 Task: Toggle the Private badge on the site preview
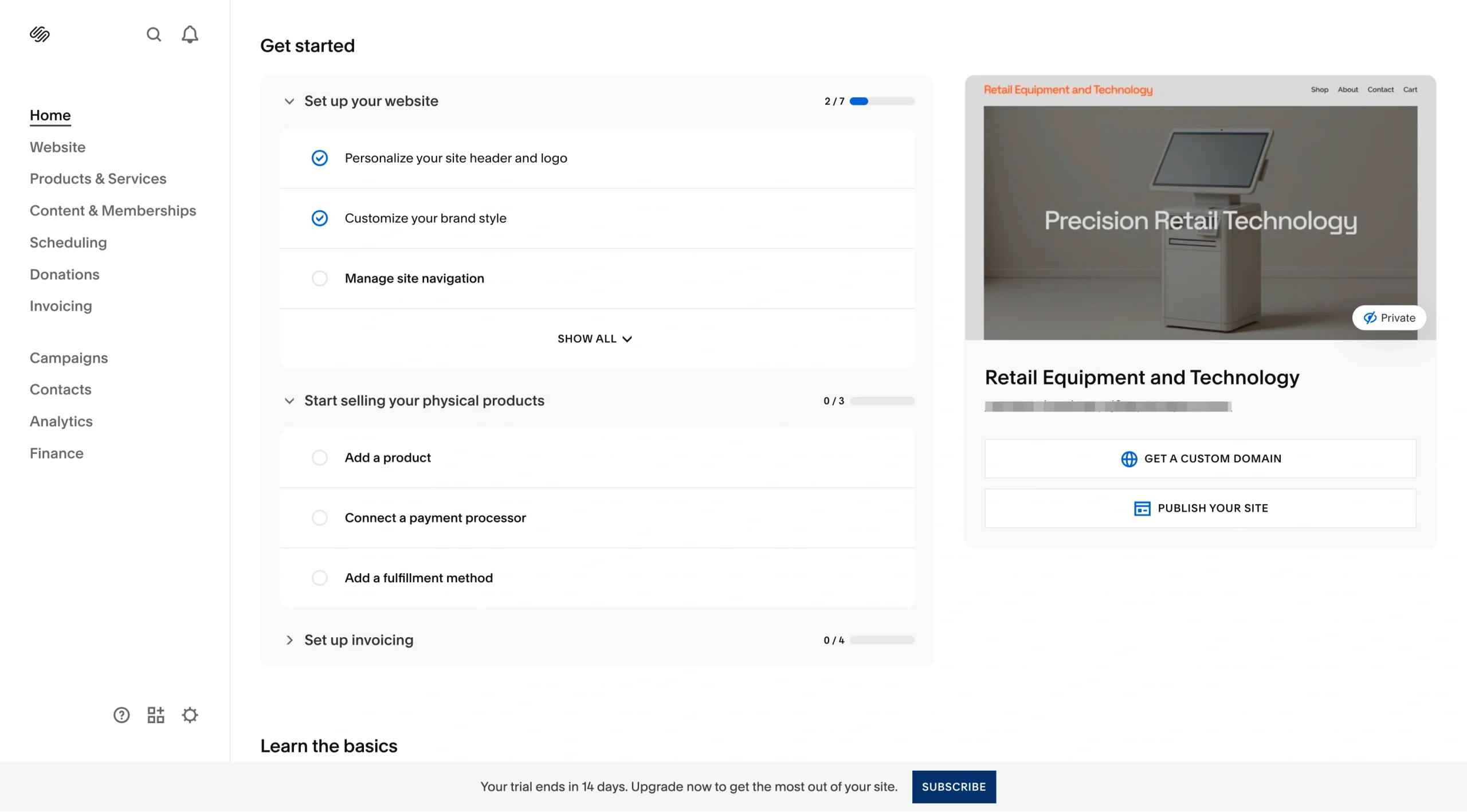(1388, 317)
